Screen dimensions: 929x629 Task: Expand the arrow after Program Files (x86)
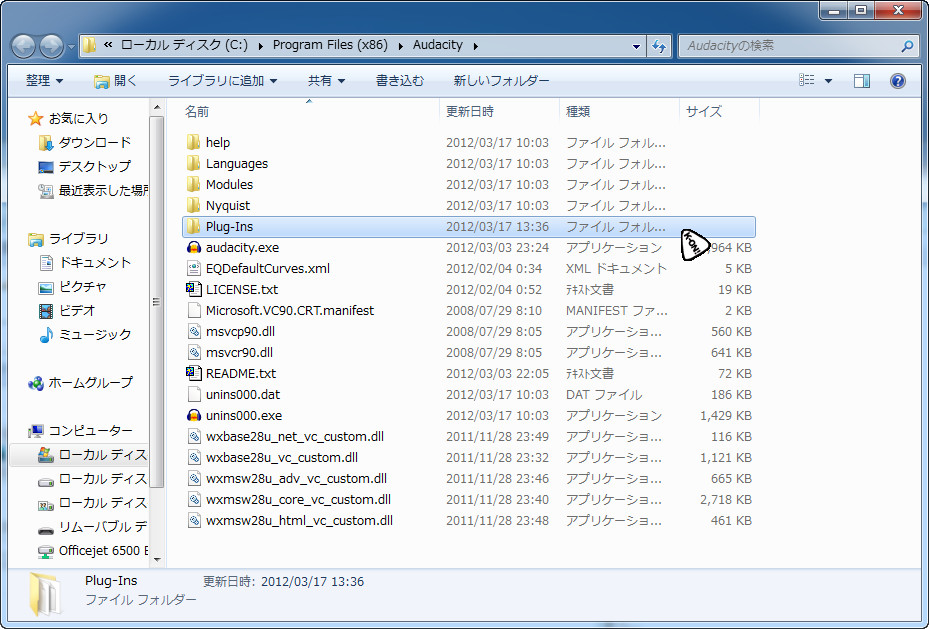coord(401,46)
